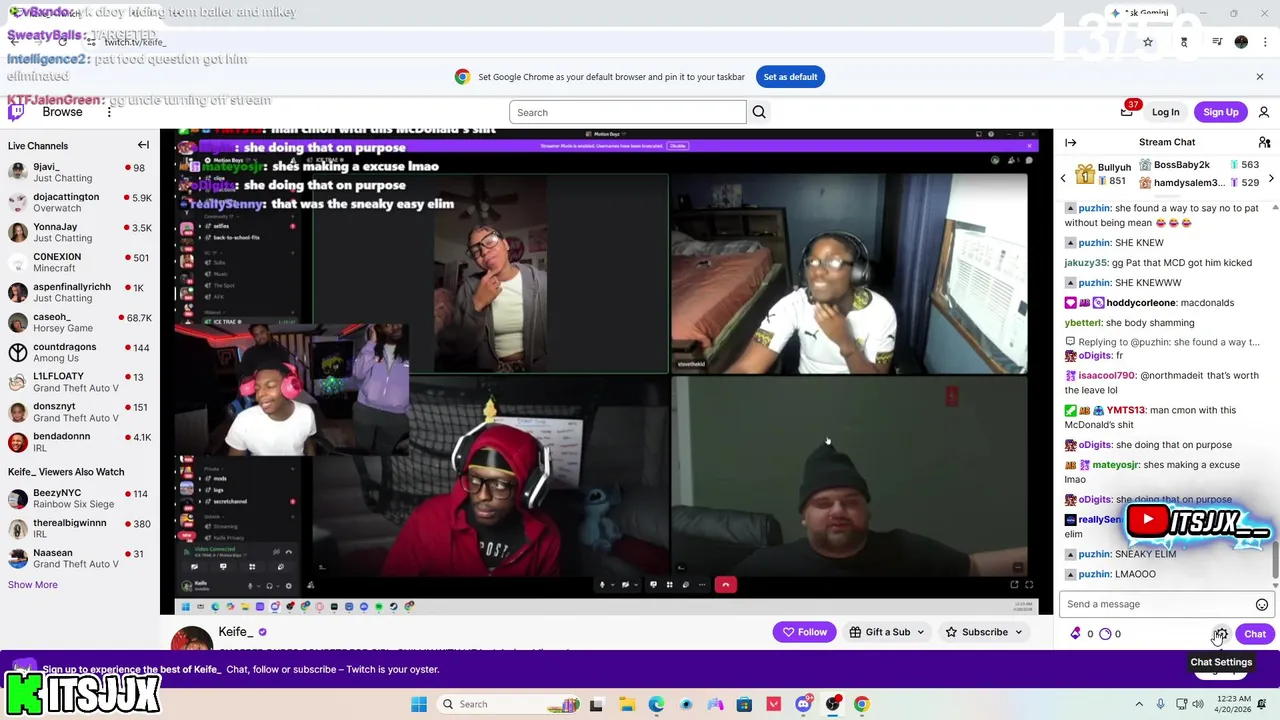The height and width of the screenshot is (720, 1280).
Task: Collapse the Stream Chat panel
Action: tap(1071, 142)
